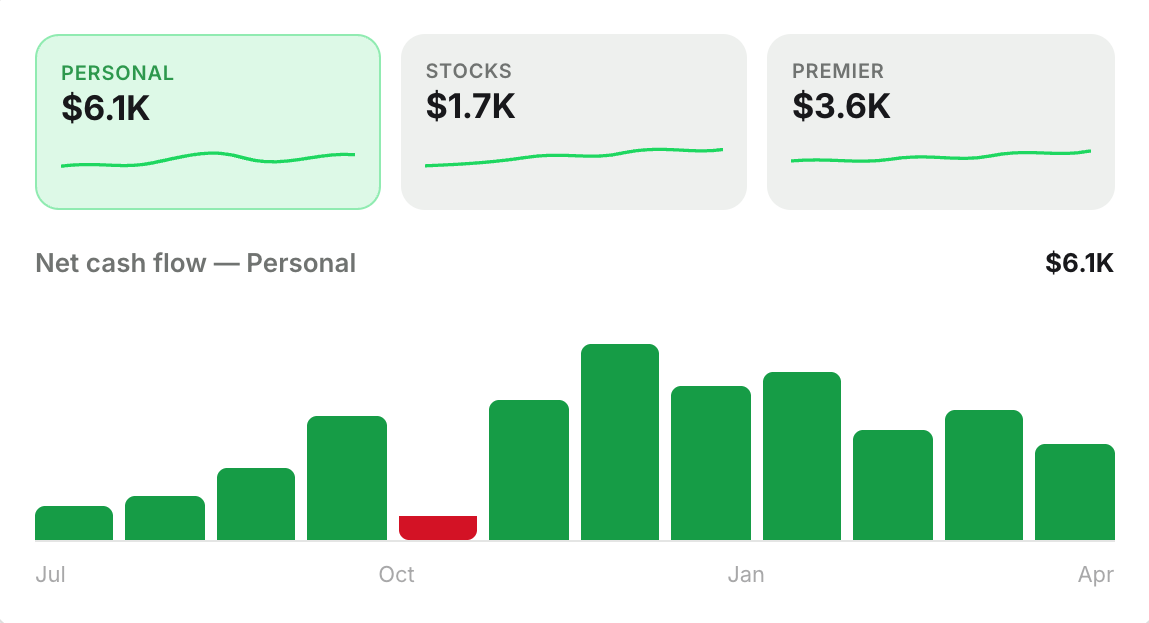
Task: Open the Premier account card
Action: (941, 122)
